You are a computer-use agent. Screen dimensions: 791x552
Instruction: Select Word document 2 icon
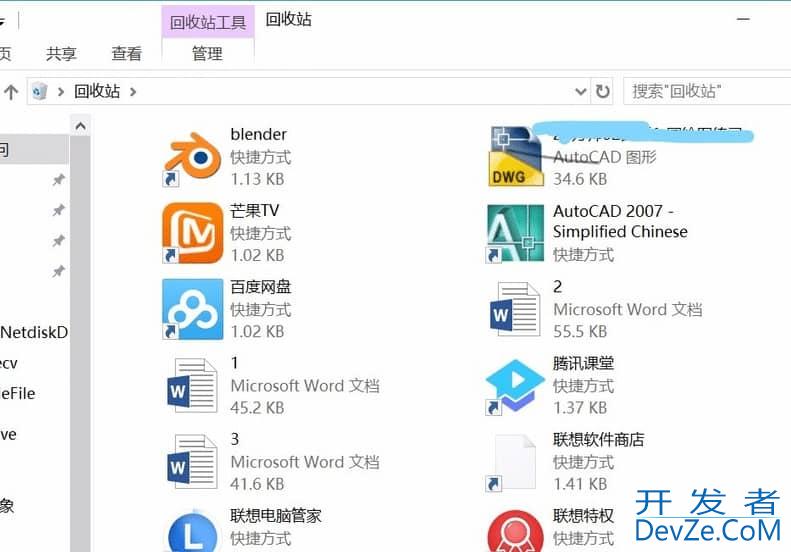tap(515, 309)
